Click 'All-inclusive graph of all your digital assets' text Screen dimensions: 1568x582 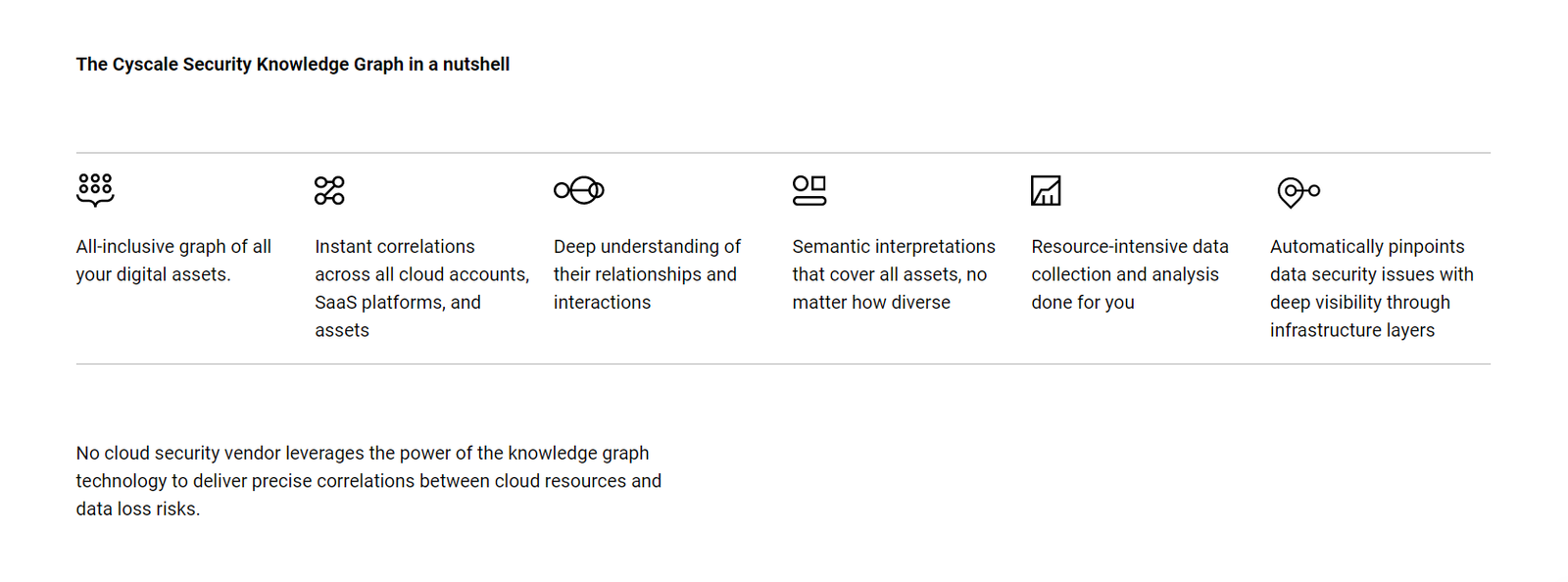173,261
